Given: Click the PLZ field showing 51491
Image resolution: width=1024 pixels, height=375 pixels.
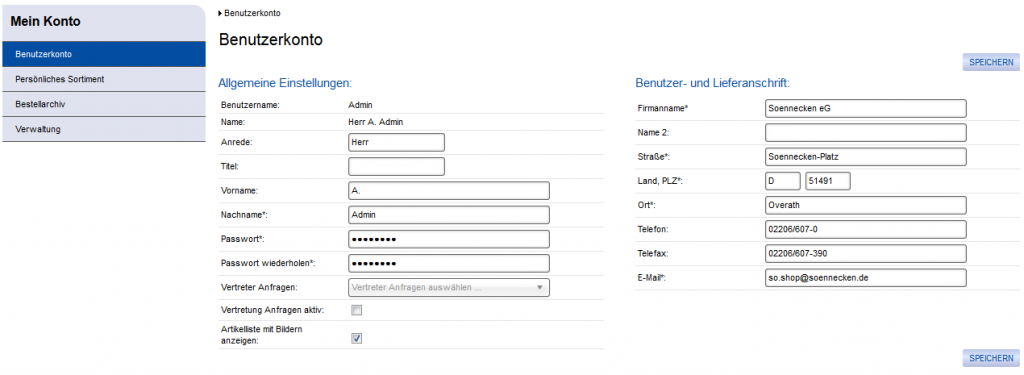Looking at the screenshot, I should coord(827,181).
